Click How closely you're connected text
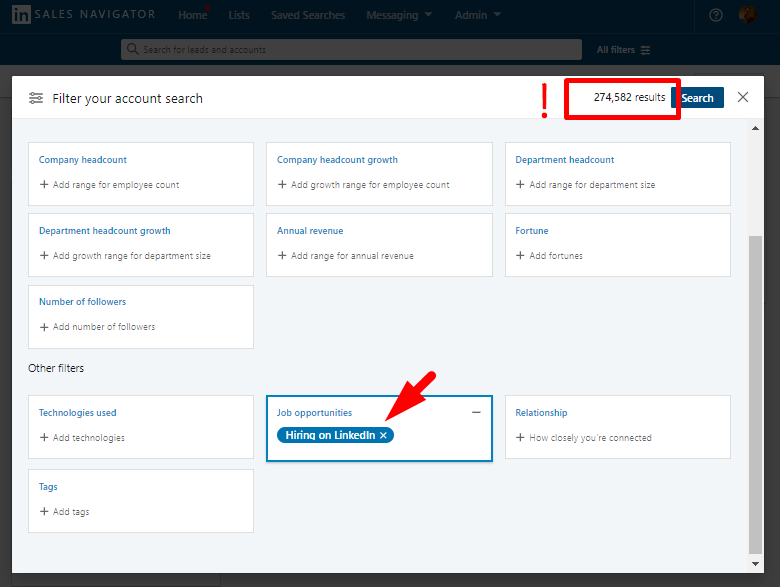Viewport: 780px width, 587px height. (590, 438)
